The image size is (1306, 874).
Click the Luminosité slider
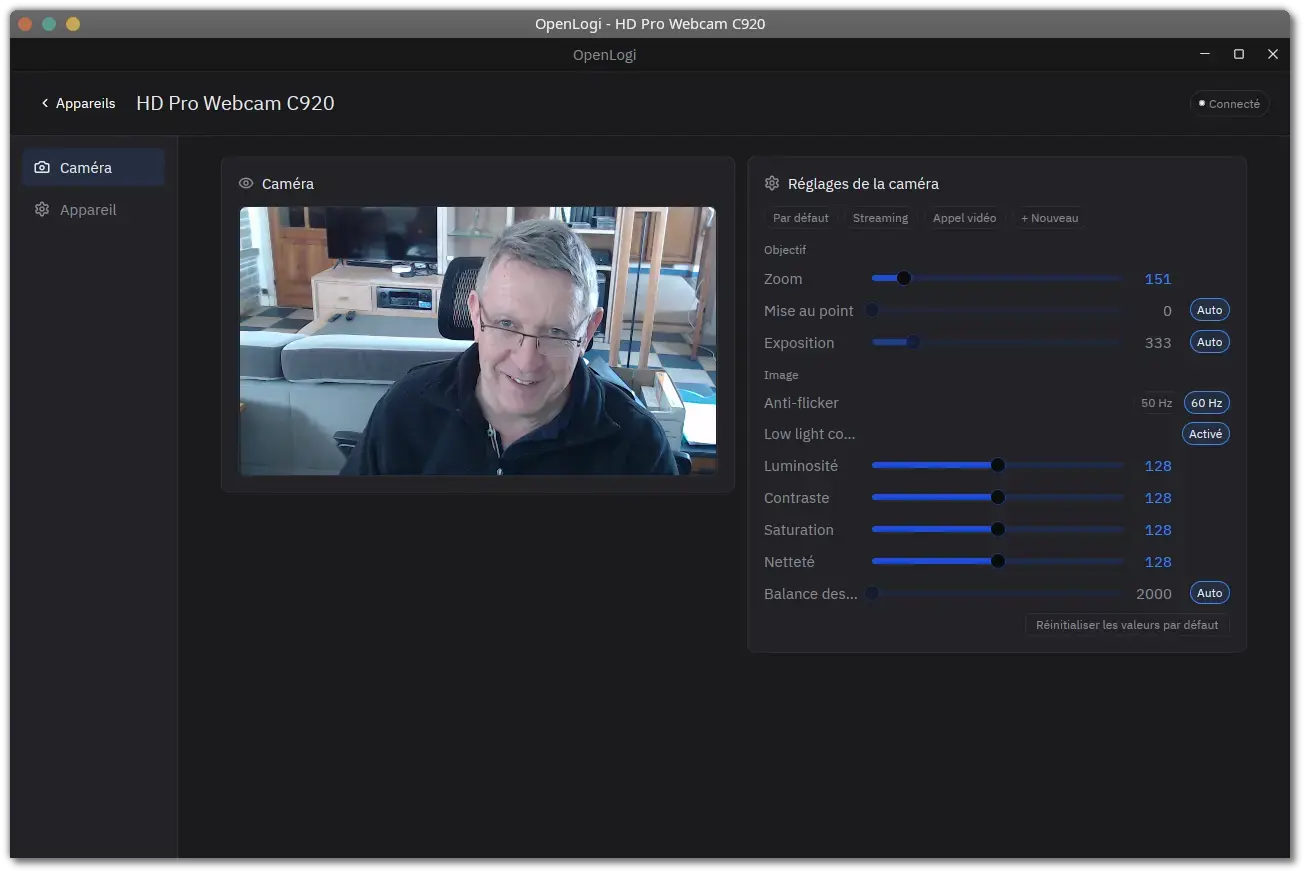(x=997, y=466)
